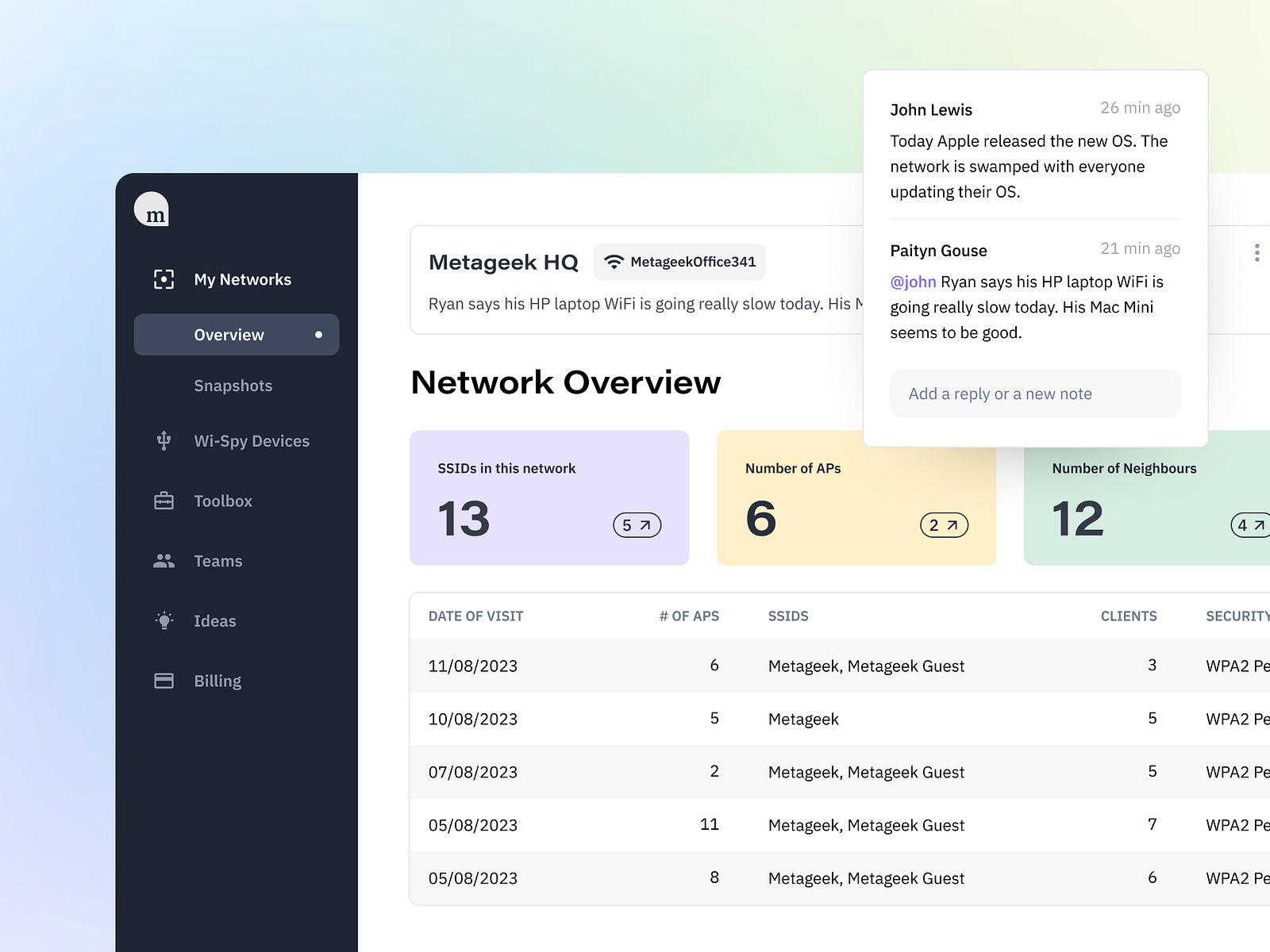
Task: Open the notes kebab menu
Action: click(1257, 252)
